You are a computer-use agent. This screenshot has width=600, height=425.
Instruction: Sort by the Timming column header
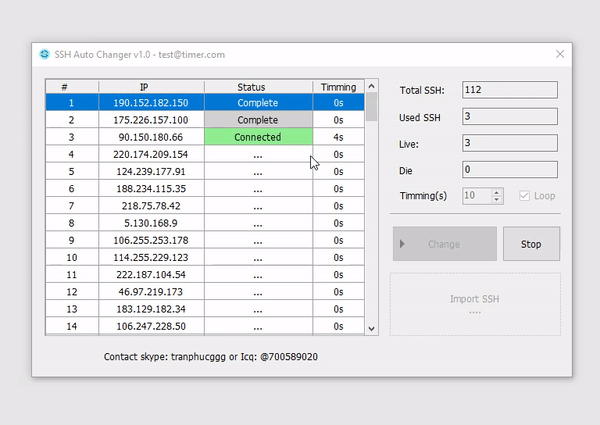[338, 87]
